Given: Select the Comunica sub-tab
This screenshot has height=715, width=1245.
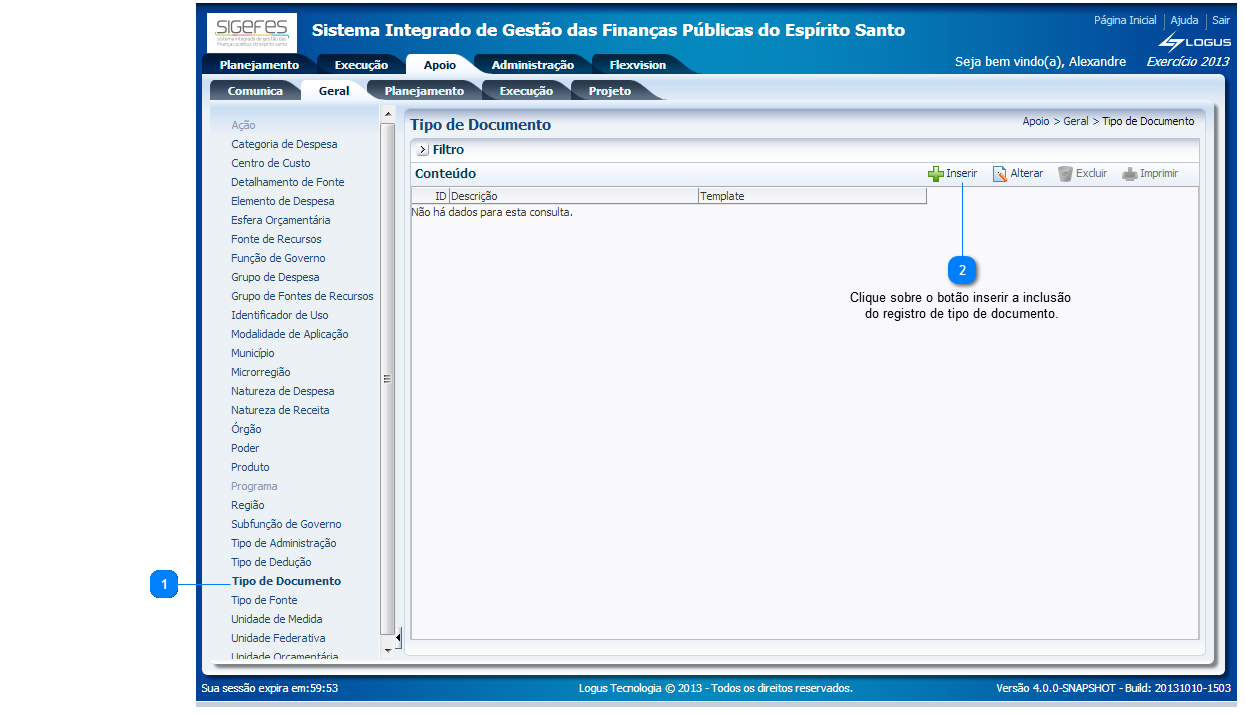Looking at the screenshot, I should click(255, 91).
